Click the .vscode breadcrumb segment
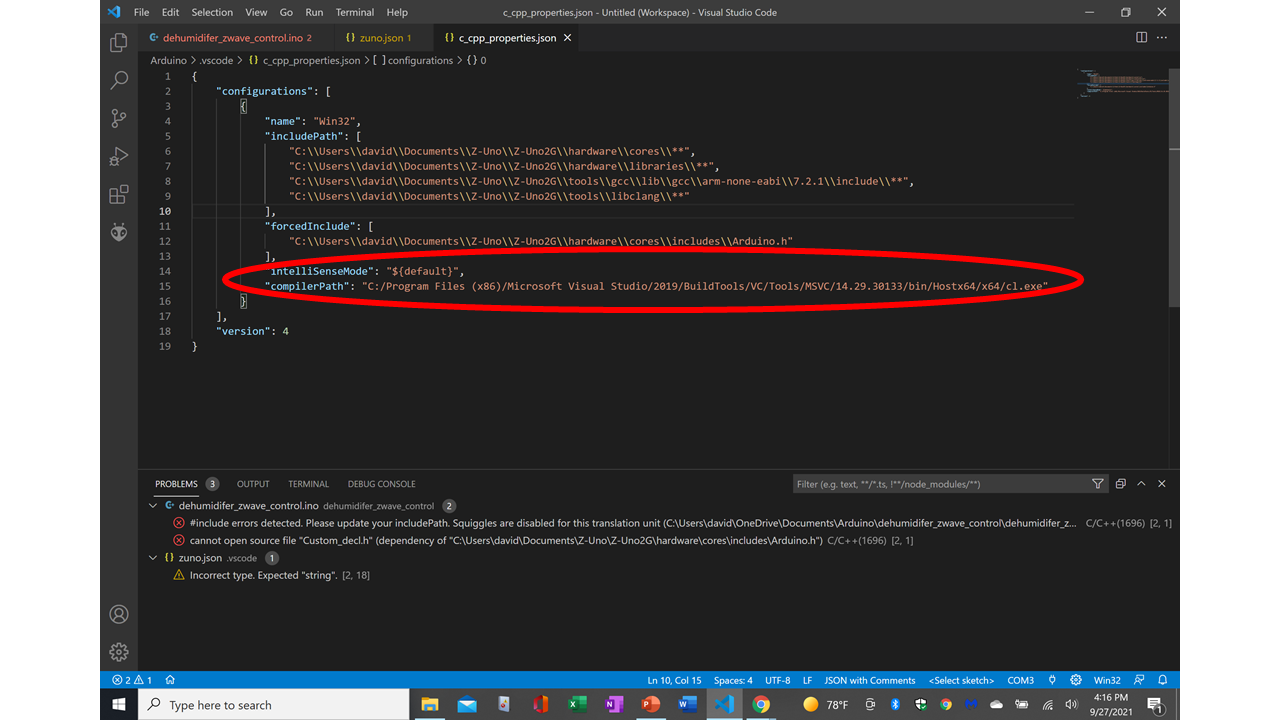Viewport: 1280px width, 720px height. coord(215,60)
